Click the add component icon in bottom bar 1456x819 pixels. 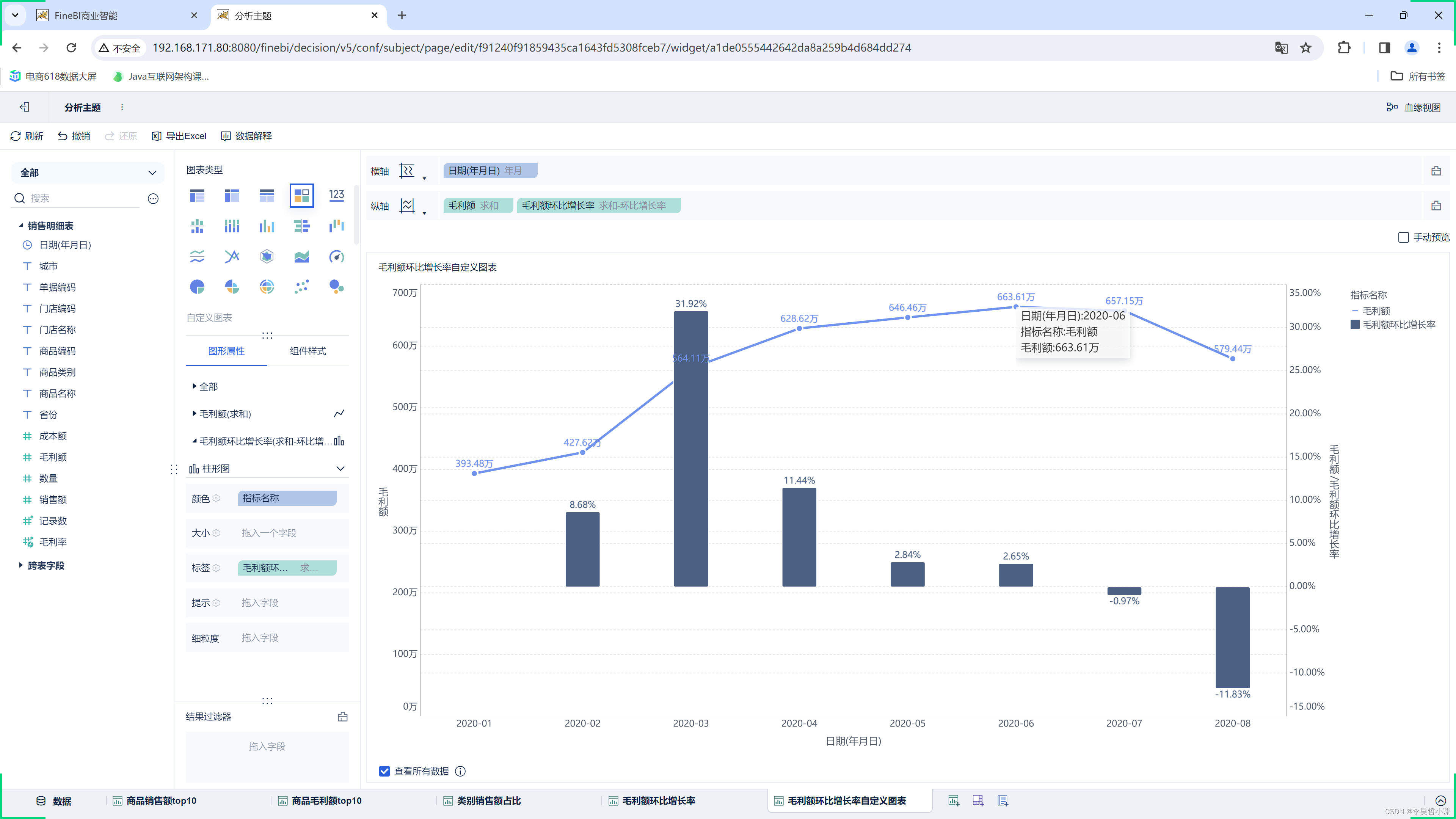click(954, 800)
